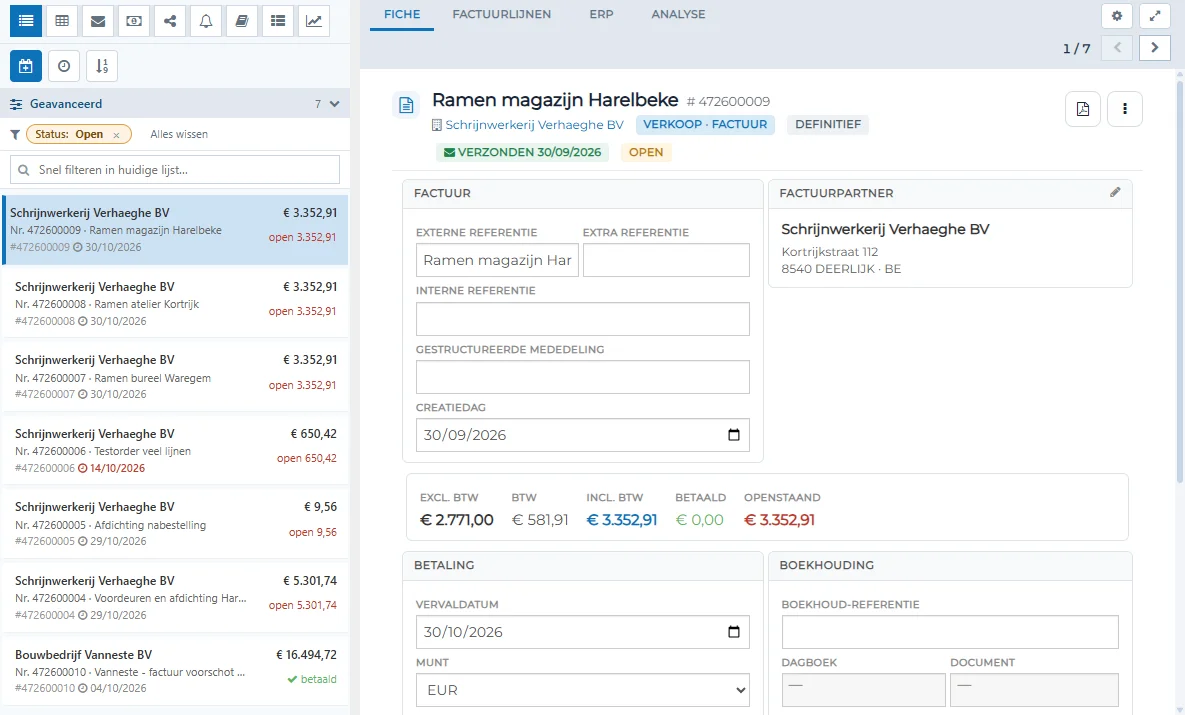Open the Creatiedag calendar picker

tap(733, 435)
